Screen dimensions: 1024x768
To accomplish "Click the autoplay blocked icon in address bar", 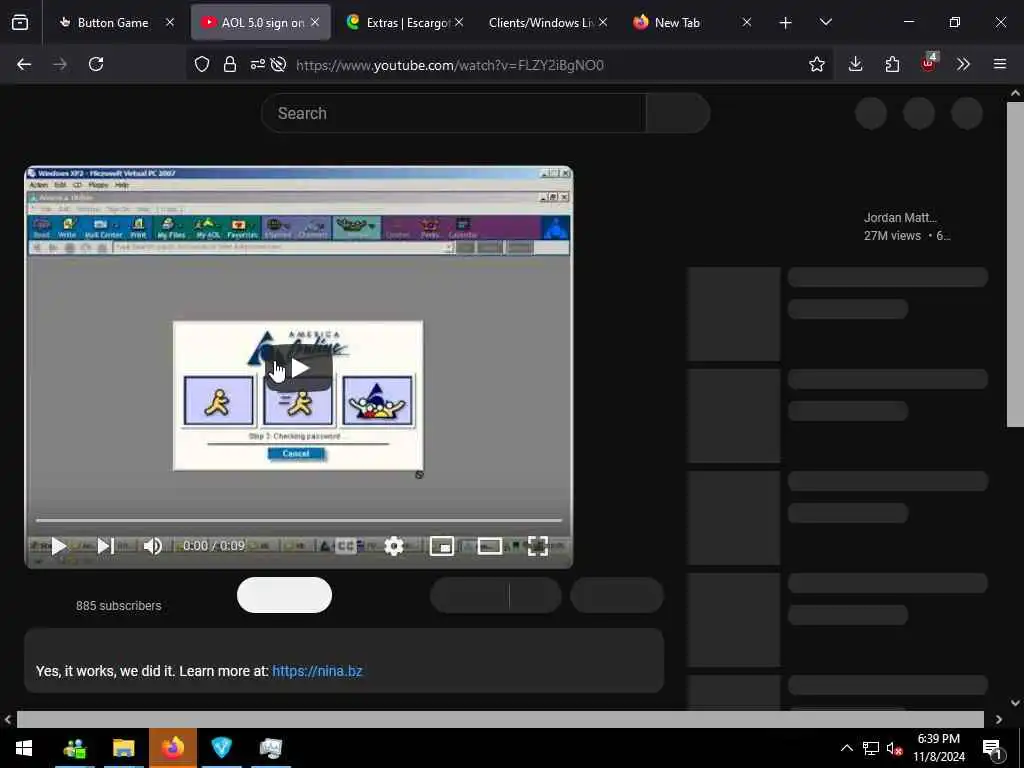I will coord(278,64).
